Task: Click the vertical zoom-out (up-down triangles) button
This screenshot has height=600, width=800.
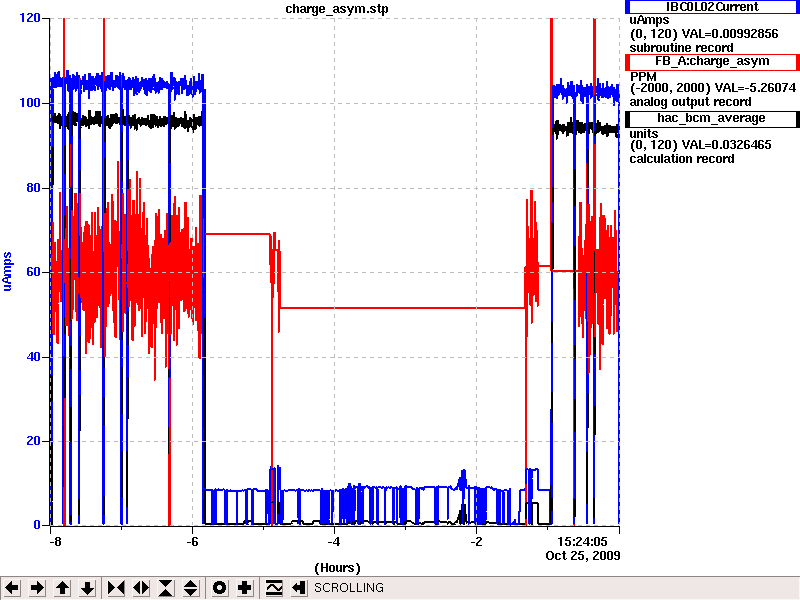Action: click(191, 588)
